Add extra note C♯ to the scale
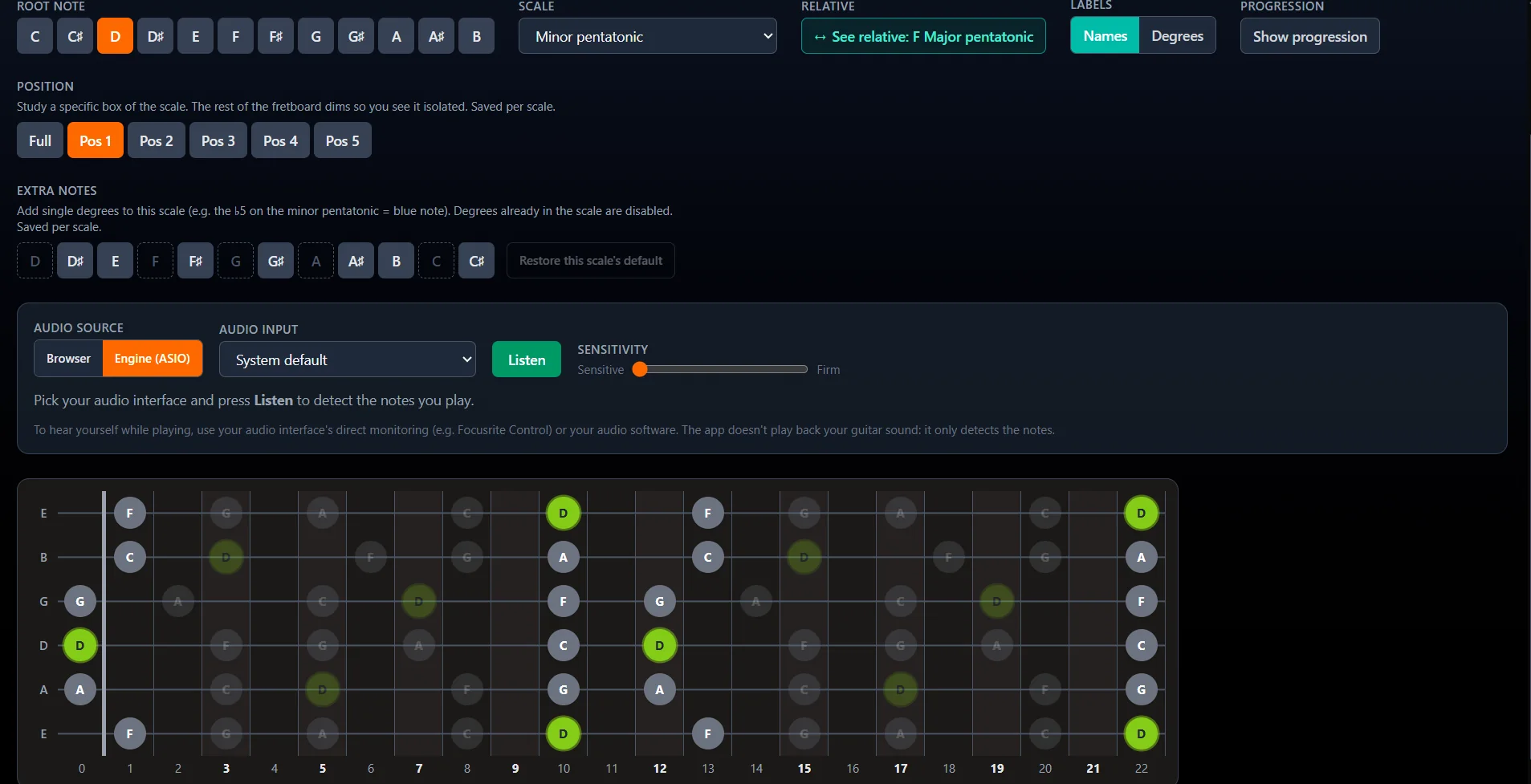The width and height of the screenshot is (1531, 784). click(476, 261)
